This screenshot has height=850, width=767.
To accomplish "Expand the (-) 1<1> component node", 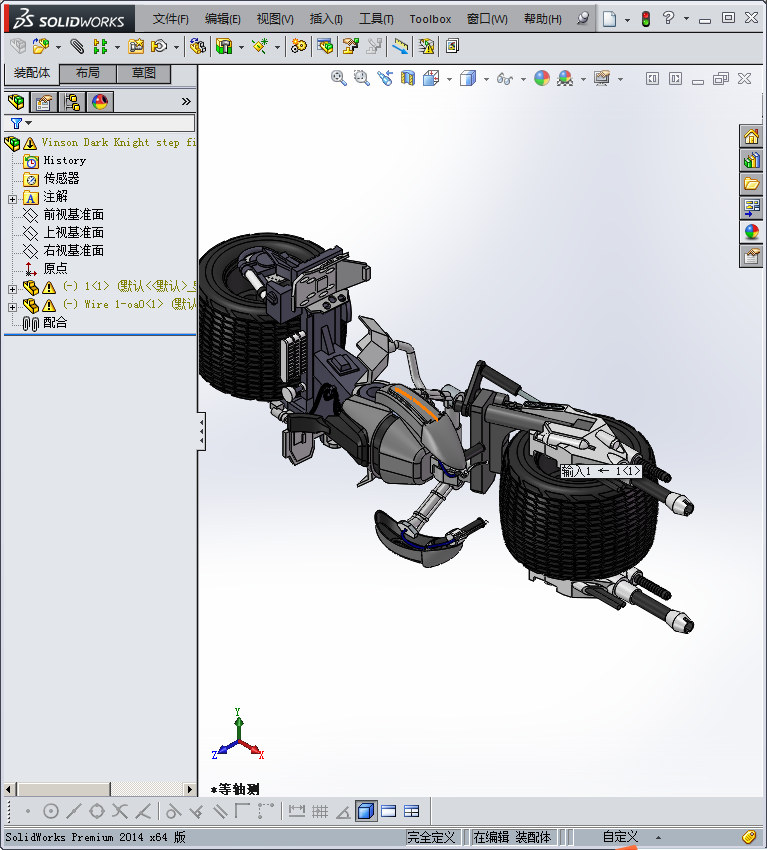I will click(x=12, y=289).
